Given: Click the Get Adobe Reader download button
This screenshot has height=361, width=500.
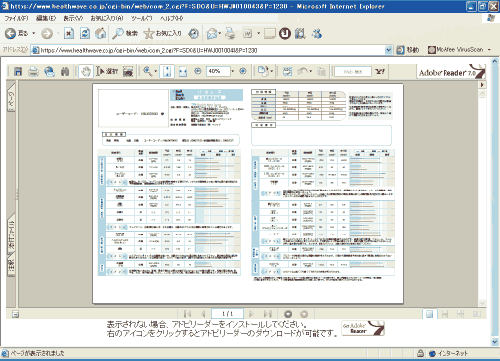Looking at the screenshot, I should tap(363, 328).
